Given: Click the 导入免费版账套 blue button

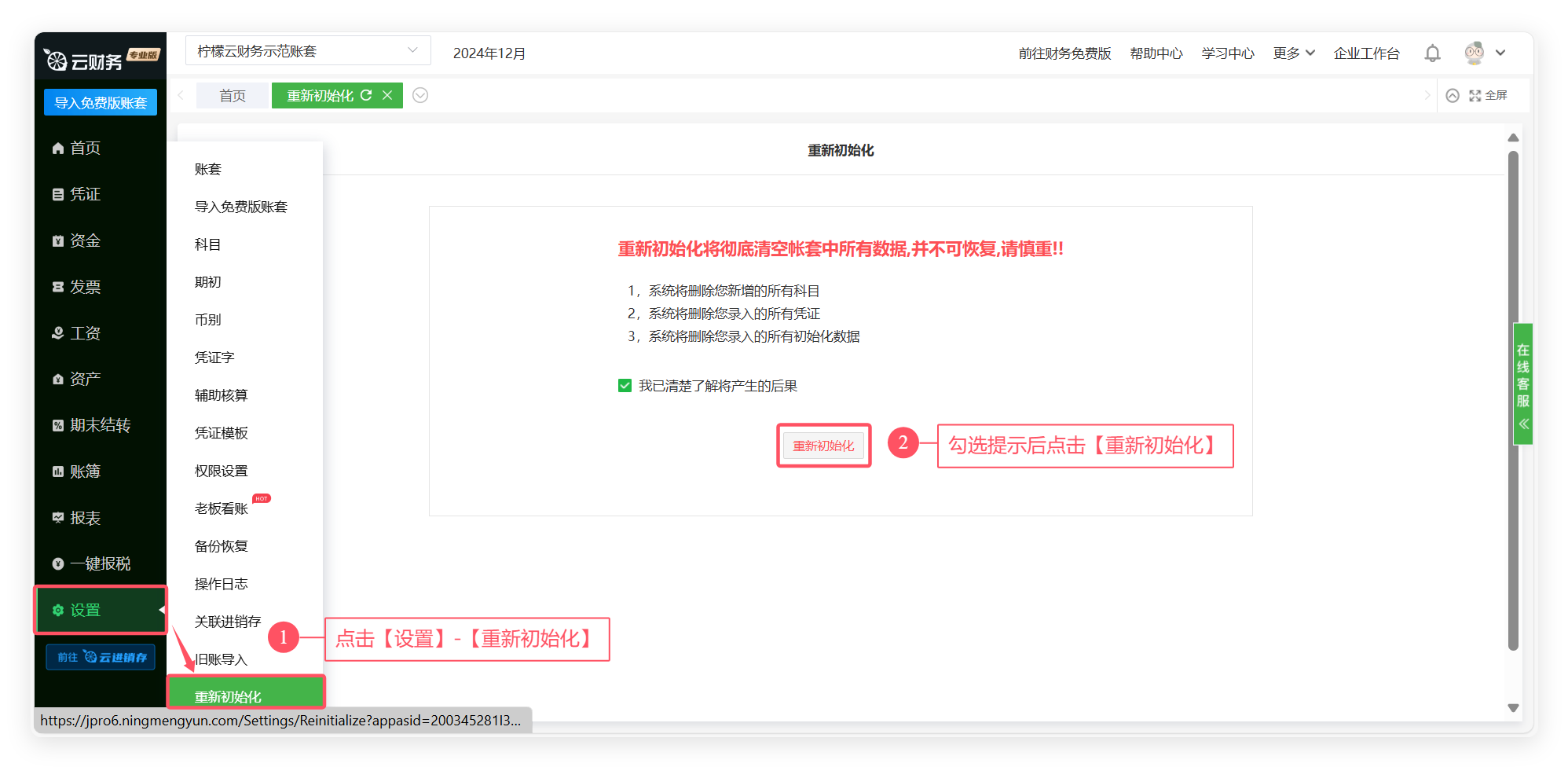Looking at the screenshot, I should tap(101, 103).
